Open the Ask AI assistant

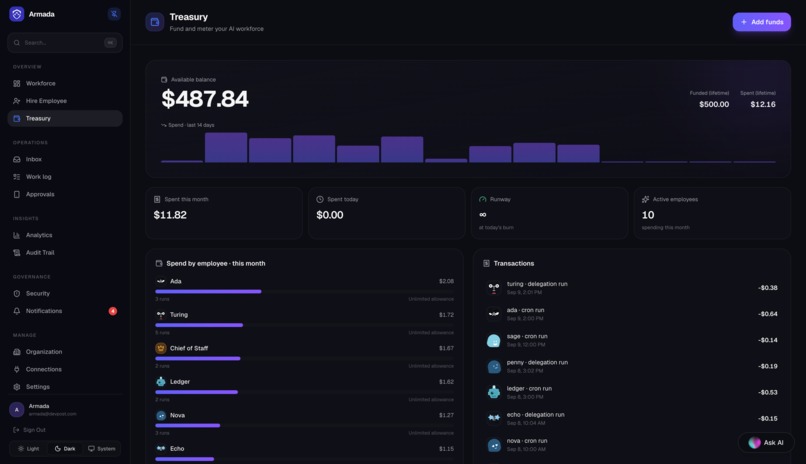(x=766, y=442)
